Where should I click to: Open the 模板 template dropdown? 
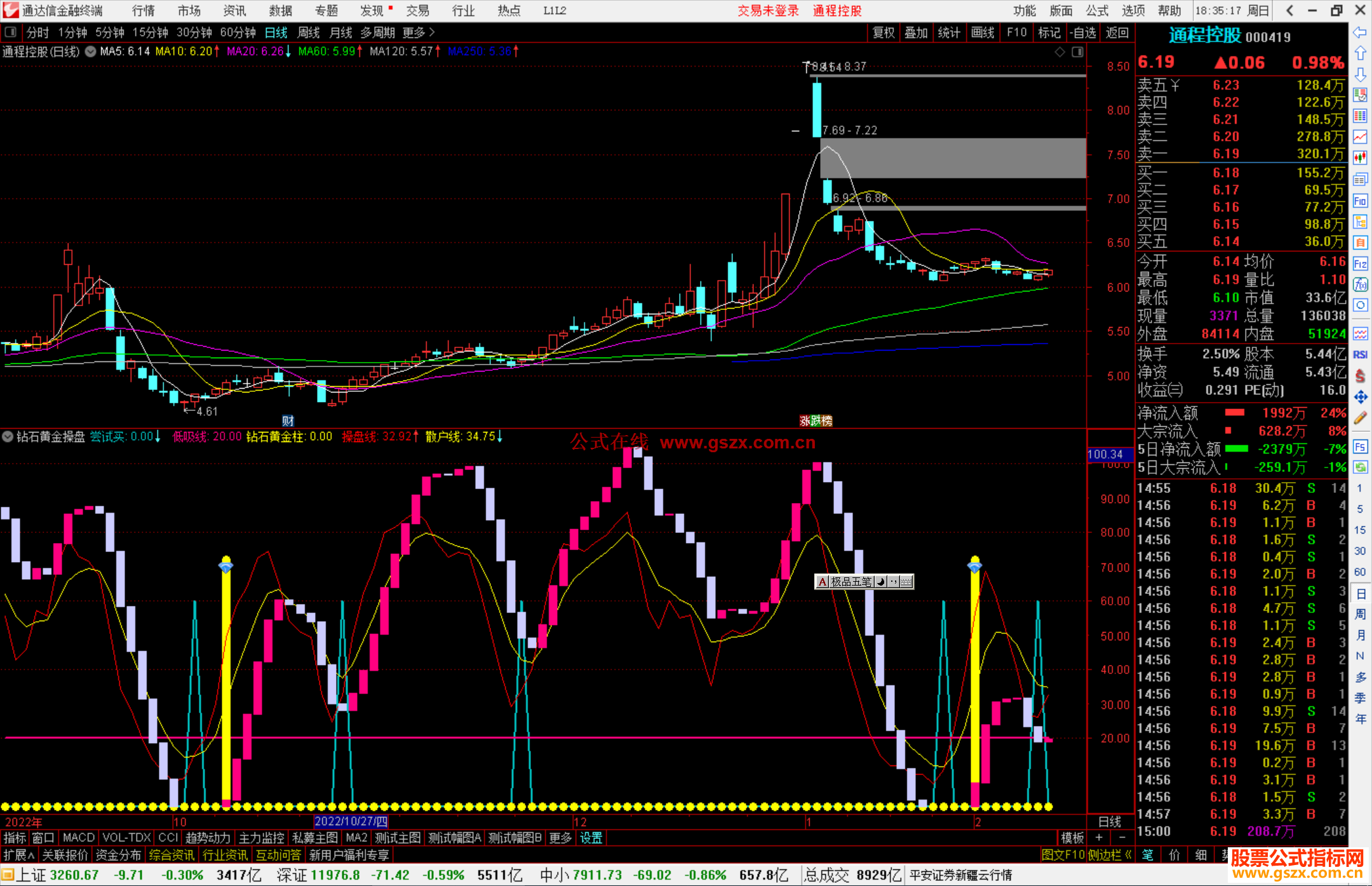tap(1072, 838)
